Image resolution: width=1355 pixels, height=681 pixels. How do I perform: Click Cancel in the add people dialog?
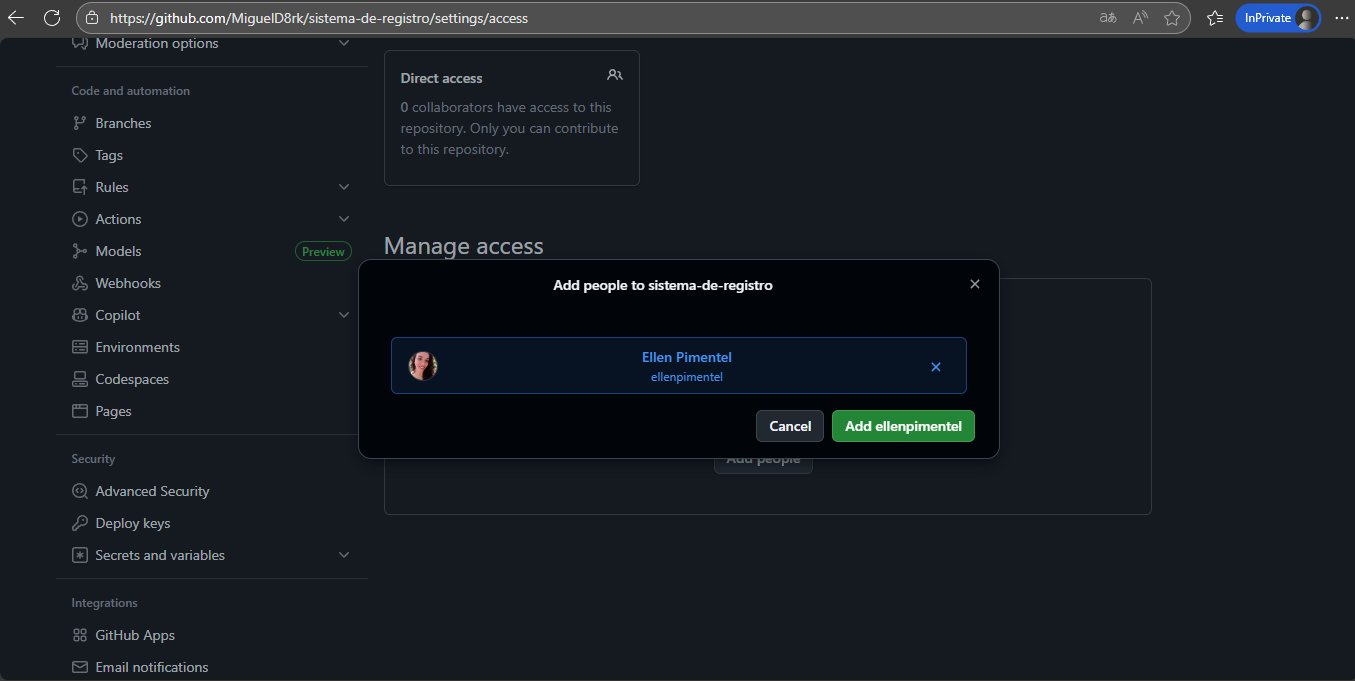pos(790,426)
